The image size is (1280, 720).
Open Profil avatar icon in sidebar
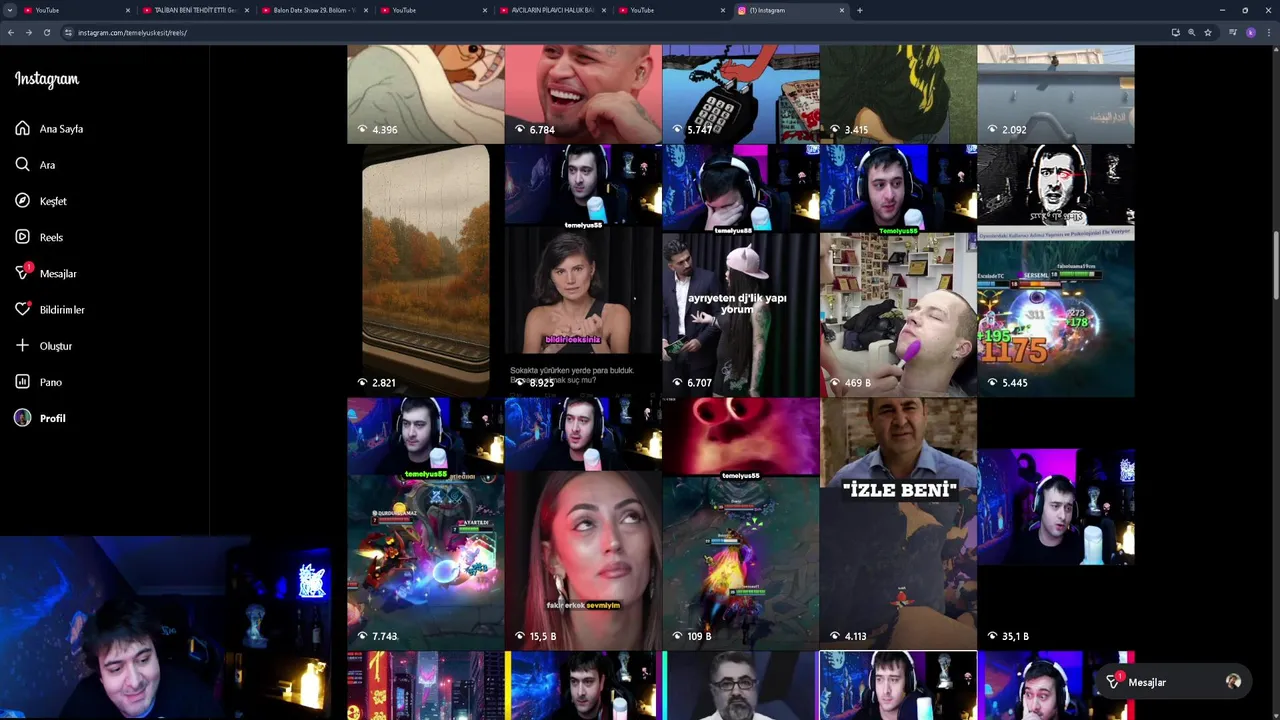pyautogui.click(x=22, y=418)
